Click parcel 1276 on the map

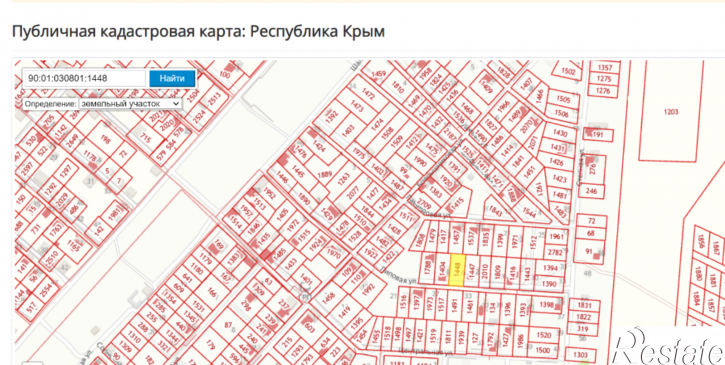pyautogui.click(x=604, y=91)
